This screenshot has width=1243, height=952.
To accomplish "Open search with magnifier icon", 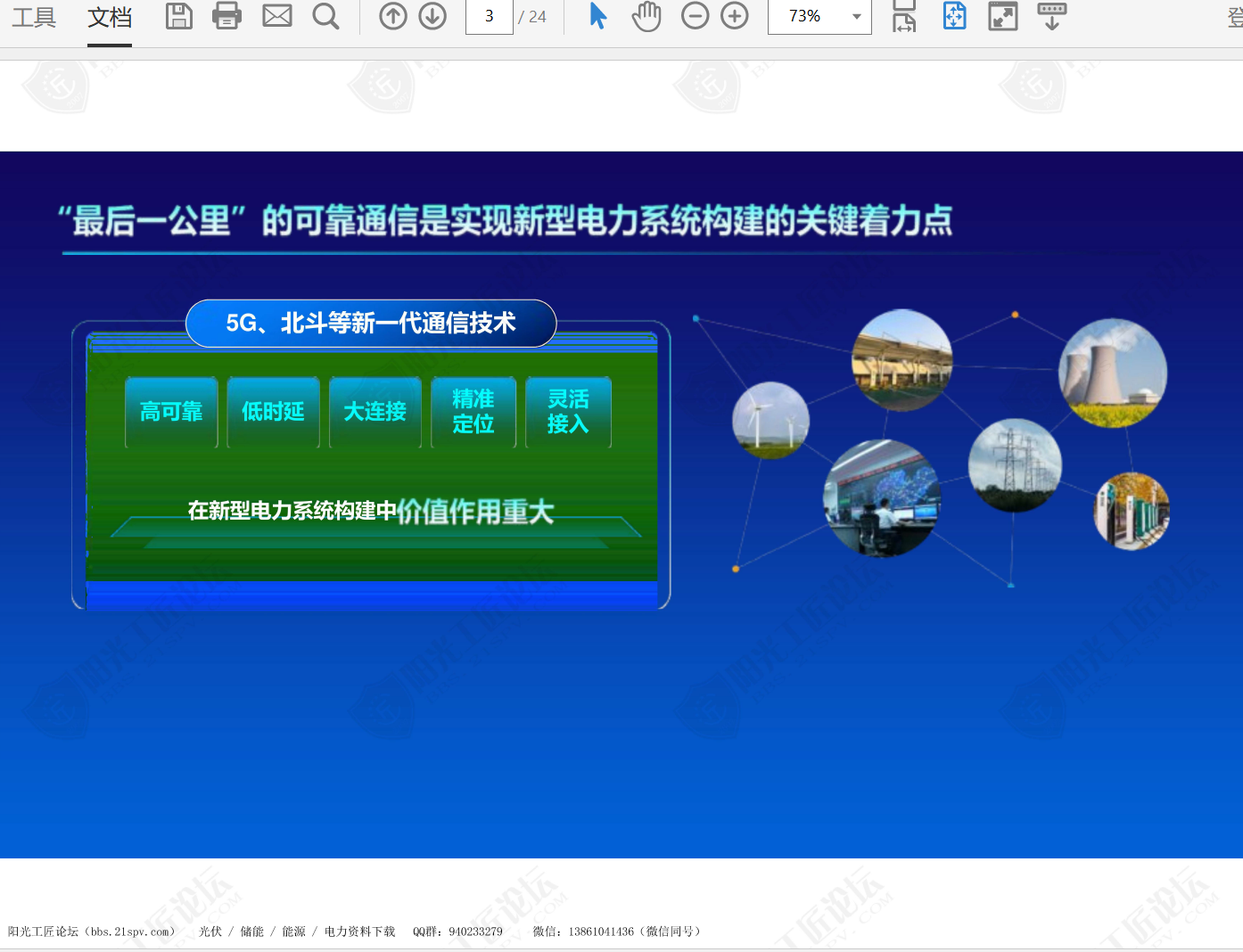I will pyautogui.click(x=326, y=16).
